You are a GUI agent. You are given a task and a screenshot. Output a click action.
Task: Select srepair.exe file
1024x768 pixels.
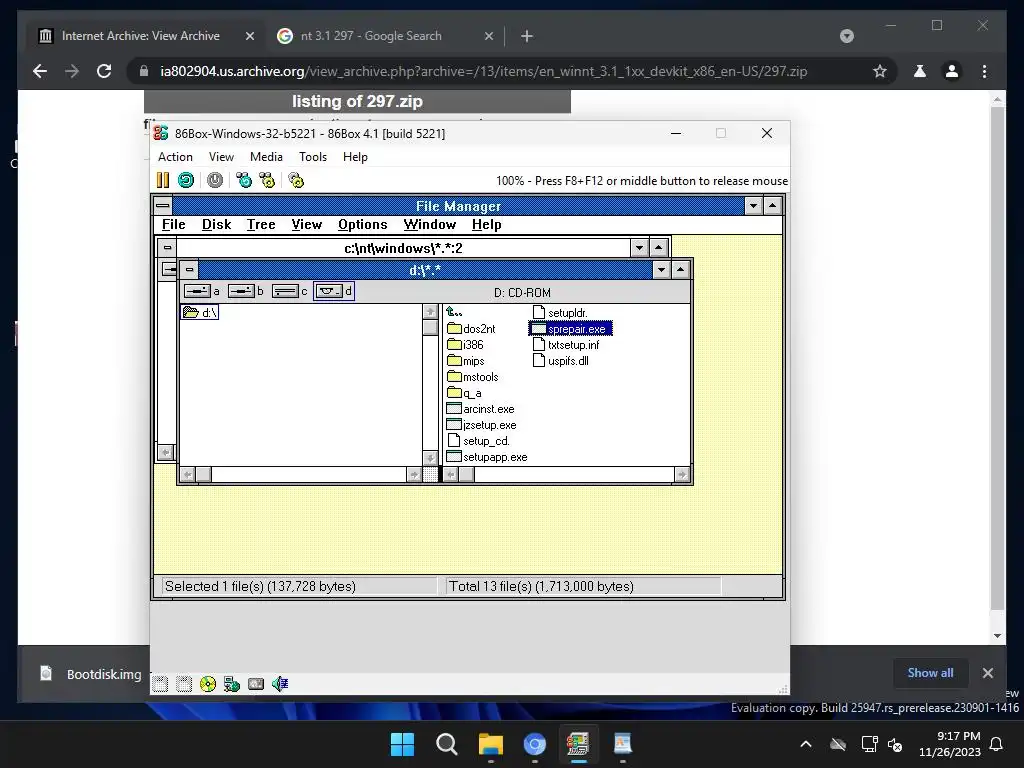570,329
